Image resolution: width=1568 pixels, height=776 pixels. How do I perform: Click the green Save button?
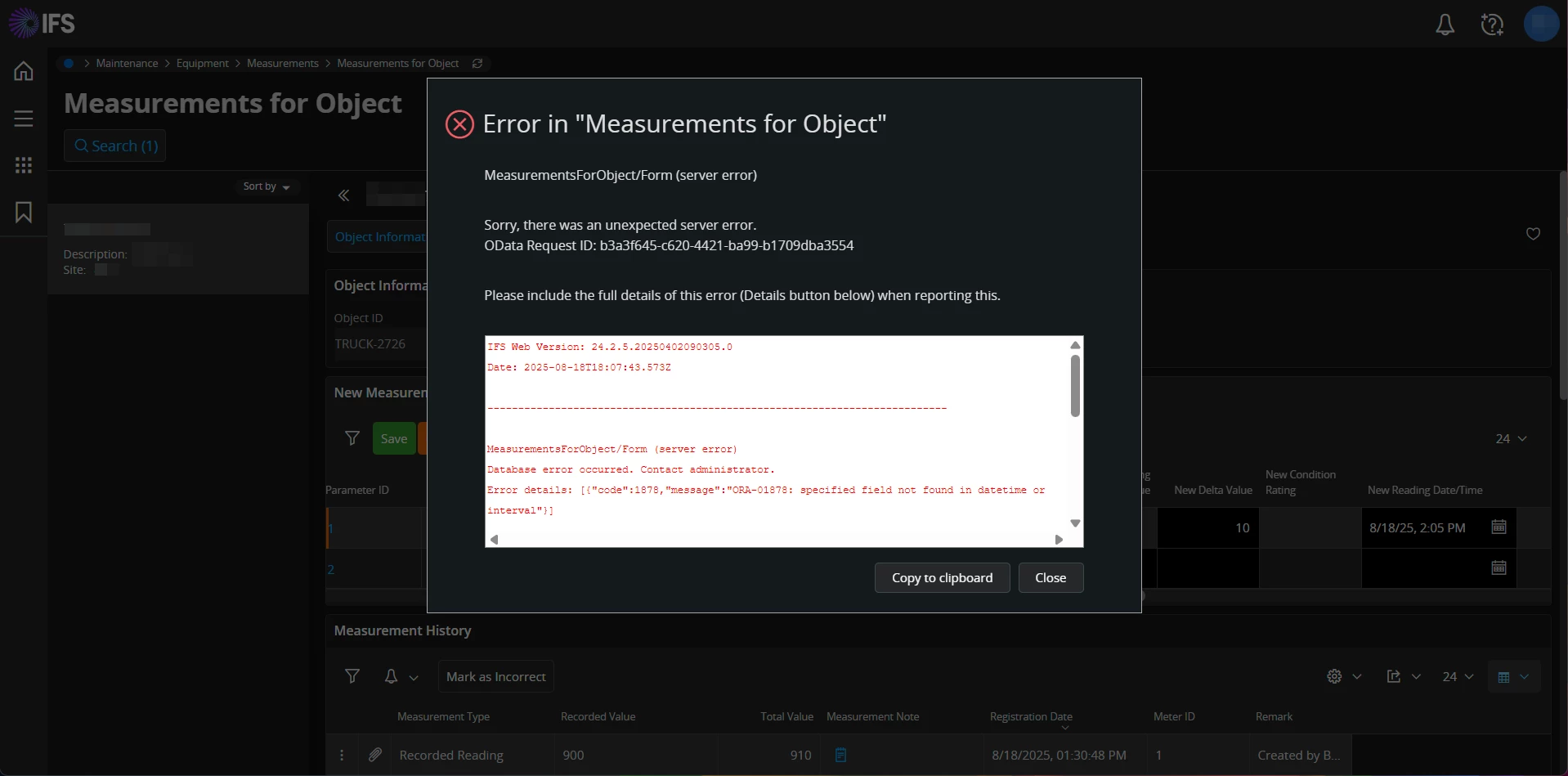pyautogui.click(x=393, y=438)
